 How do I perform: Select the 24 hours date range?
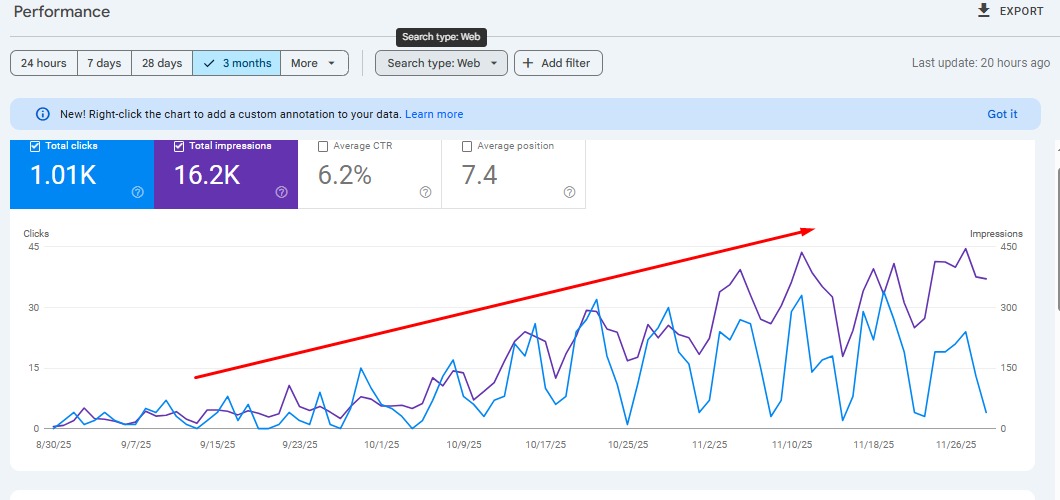point(44,63)
